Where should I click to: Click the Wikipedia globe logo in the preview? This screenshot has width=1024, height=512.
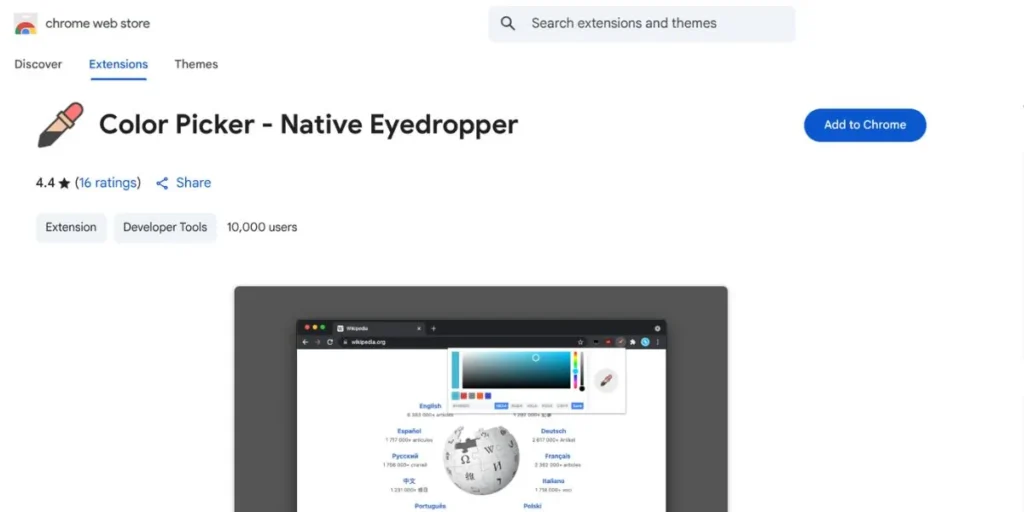481,460
